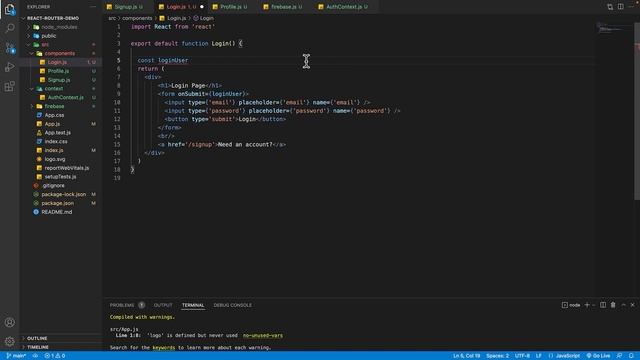The width and height of the screenshot is (640, 360).
Task: Click the main branch status item
Action: pos(16,356)
